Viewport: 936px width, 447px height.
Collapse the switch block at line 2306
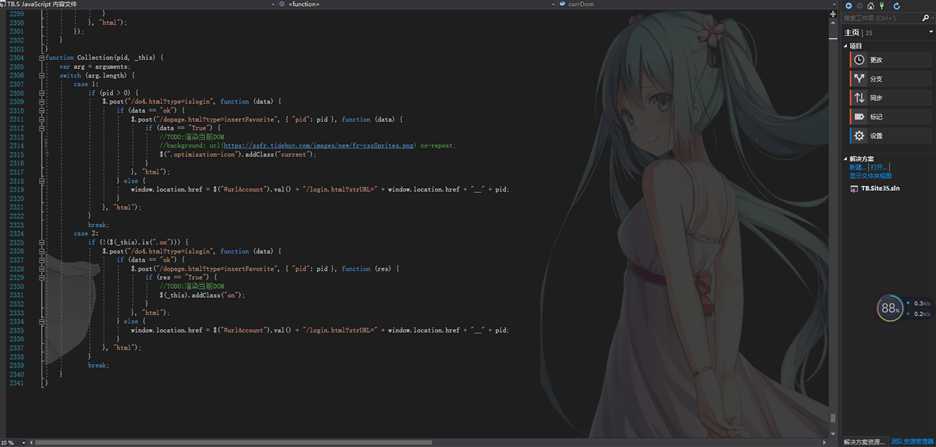(42, 76)
